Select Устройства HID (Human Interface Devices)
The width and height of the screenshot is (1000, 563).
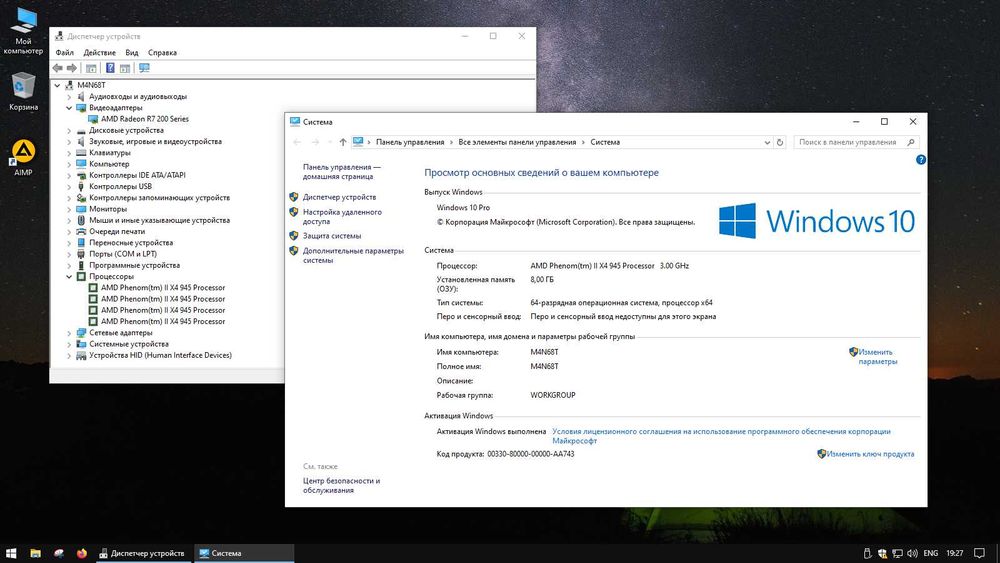[160, 355]
